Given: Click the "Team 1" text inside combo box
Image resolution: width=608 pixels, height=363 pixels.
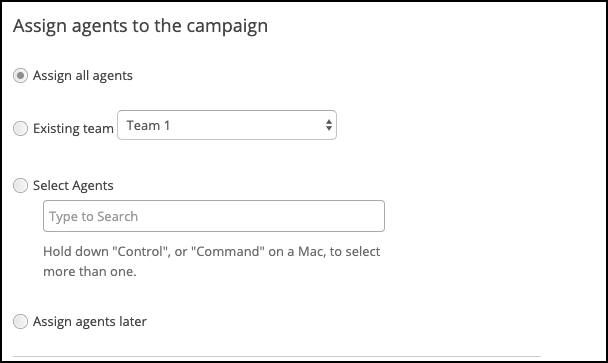Looking at the screenshot, I should tap(148, 126).
